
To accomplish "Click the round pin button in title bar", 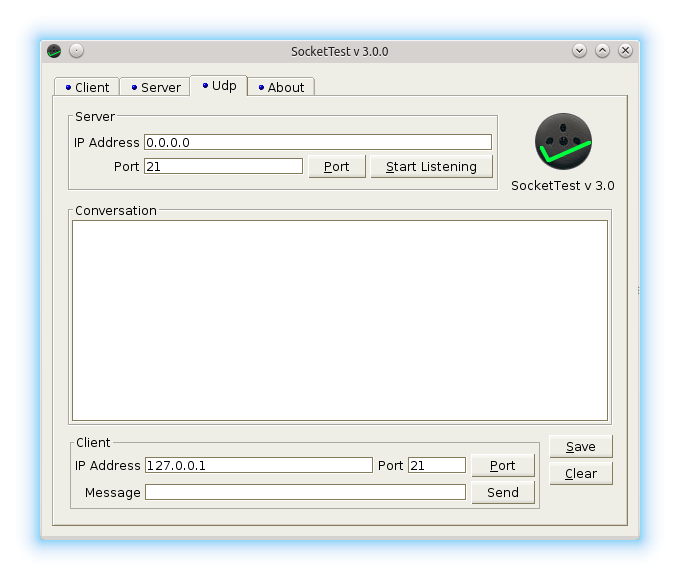I will coord(77,51).
